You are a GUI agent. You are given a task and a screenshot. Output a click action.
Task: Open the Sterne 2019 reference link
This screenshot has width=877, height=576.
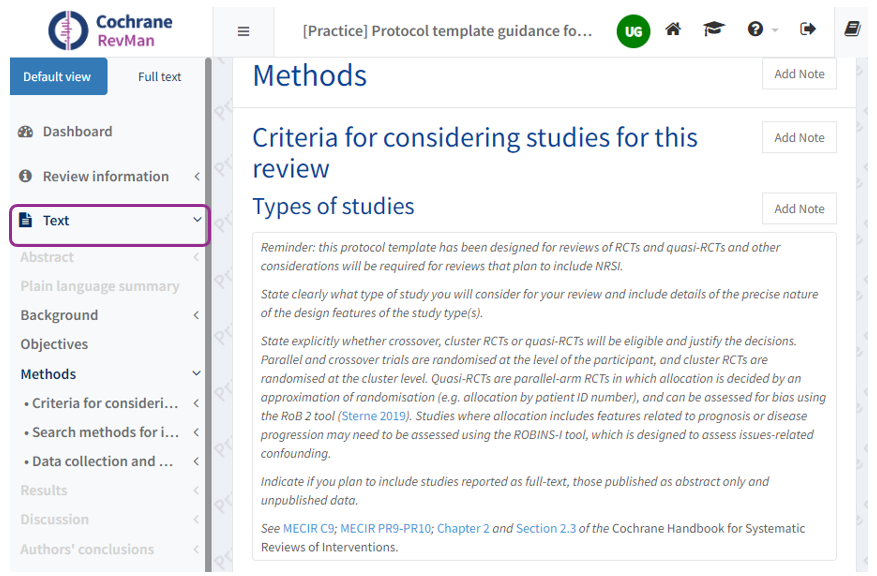(x=373, y=416)
